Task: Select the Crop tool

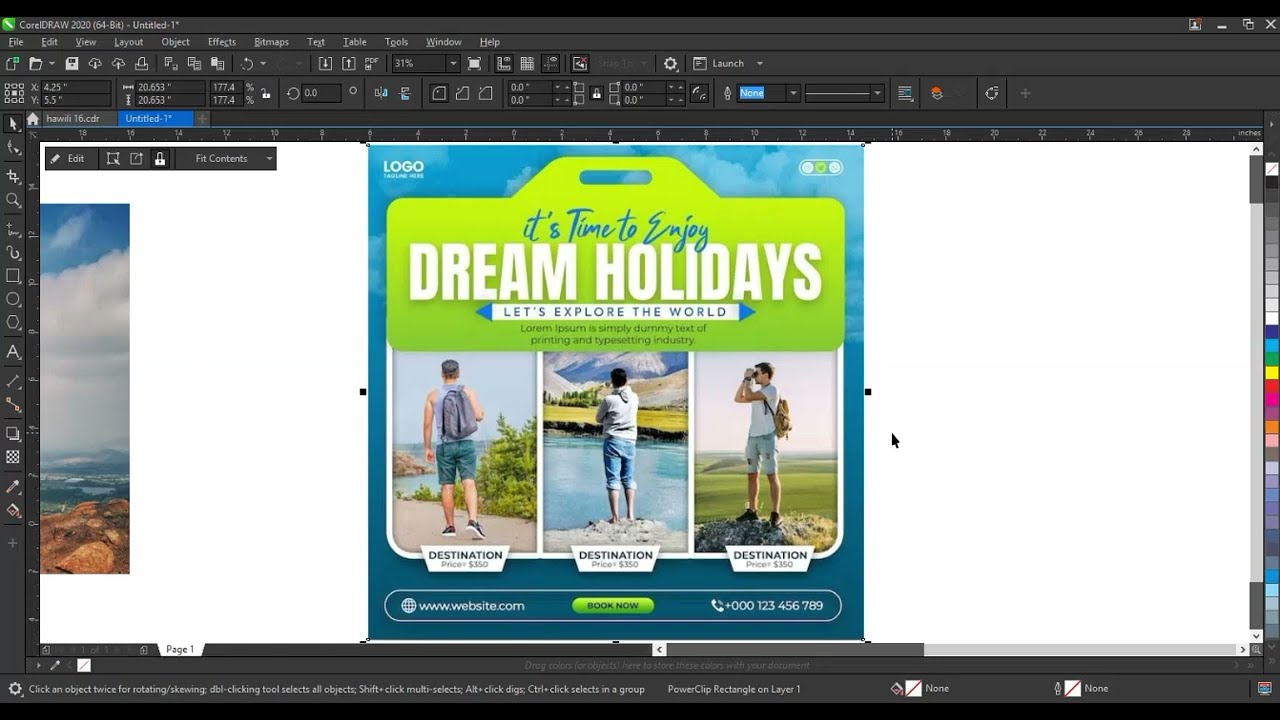Action: click(13, 176)
